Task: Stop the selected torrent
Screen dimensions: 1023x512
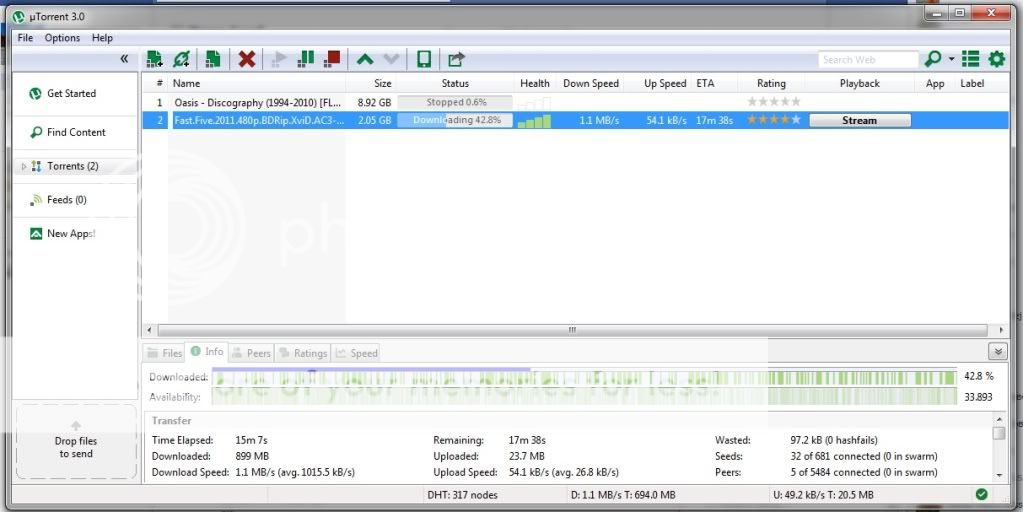Action: coord(332,60)
